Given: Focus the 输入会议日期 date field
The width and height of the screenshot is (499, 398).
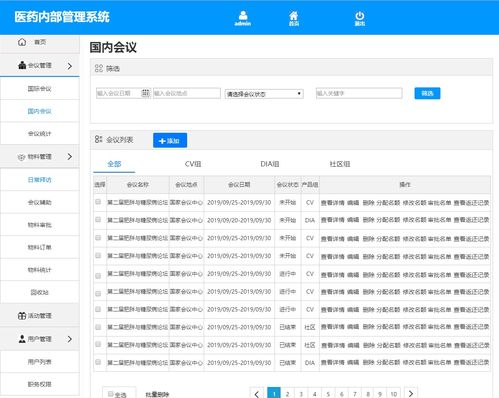Looking at the screenshot, I should click(123, 93).
